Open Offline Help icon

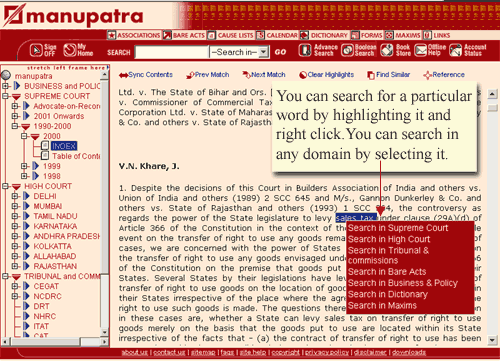(x=421, y=50)
